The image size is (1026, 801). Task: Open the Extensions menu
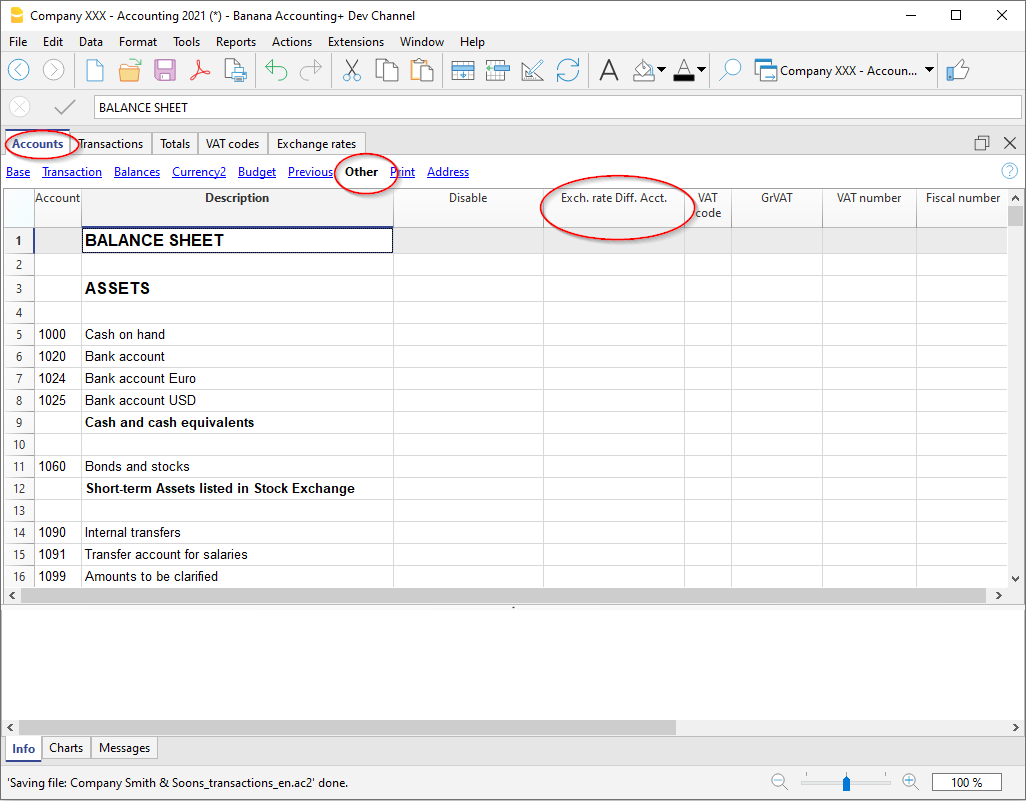[355, 42]
